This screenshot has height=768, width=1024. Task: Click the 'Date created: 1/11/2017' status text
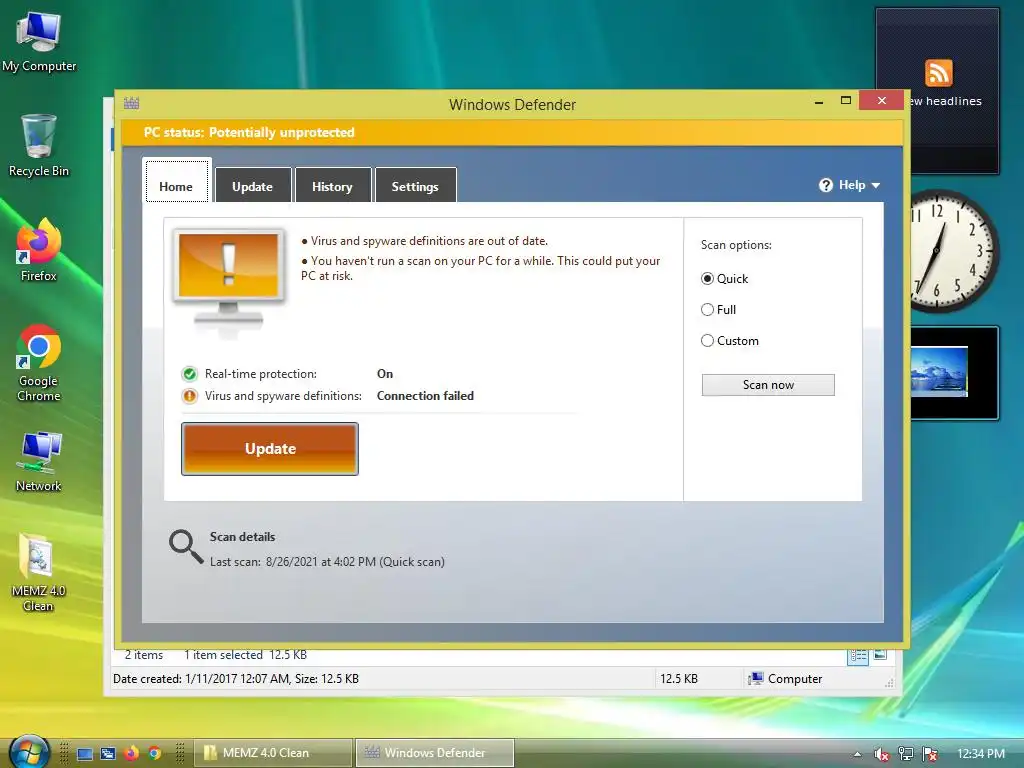coord(236,679)
